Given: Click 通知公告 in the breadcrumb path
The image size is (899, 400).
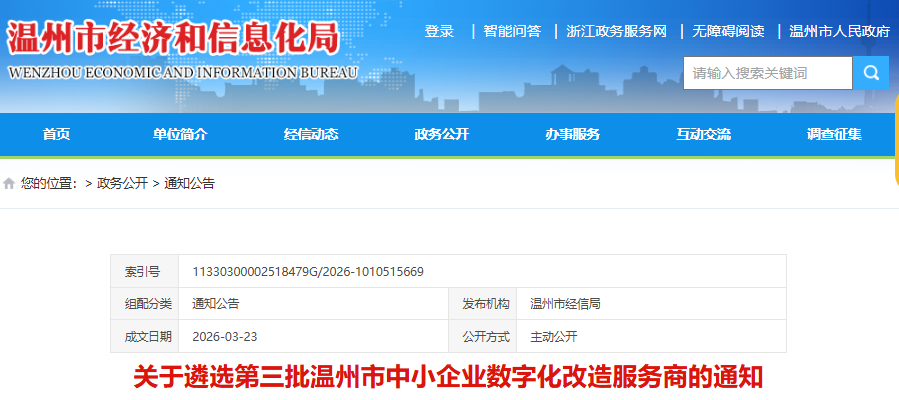Looking at the screenshot, I should point(189,184).
